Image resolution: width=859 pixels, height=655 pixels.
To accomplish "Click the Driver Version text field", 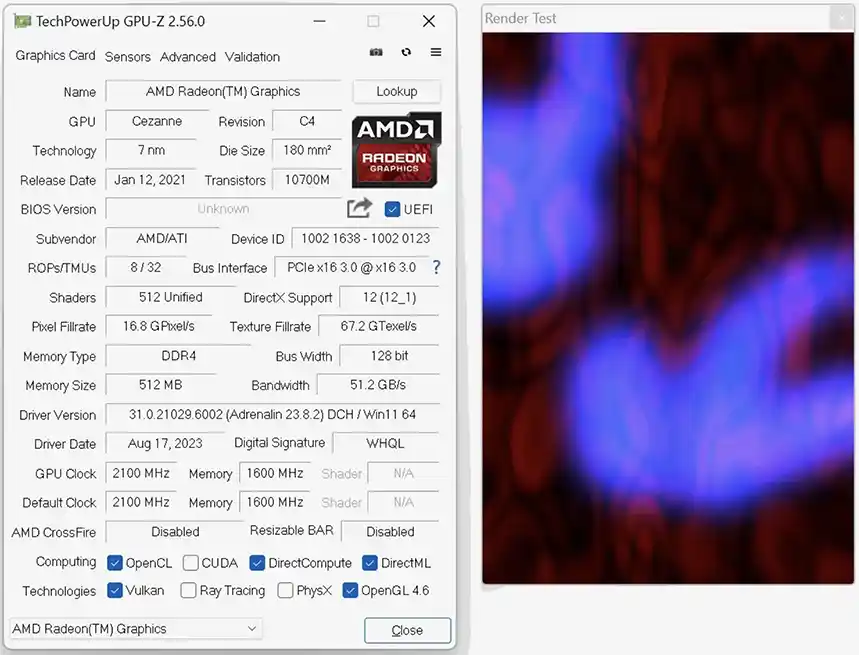I will [x=272, y=414].
